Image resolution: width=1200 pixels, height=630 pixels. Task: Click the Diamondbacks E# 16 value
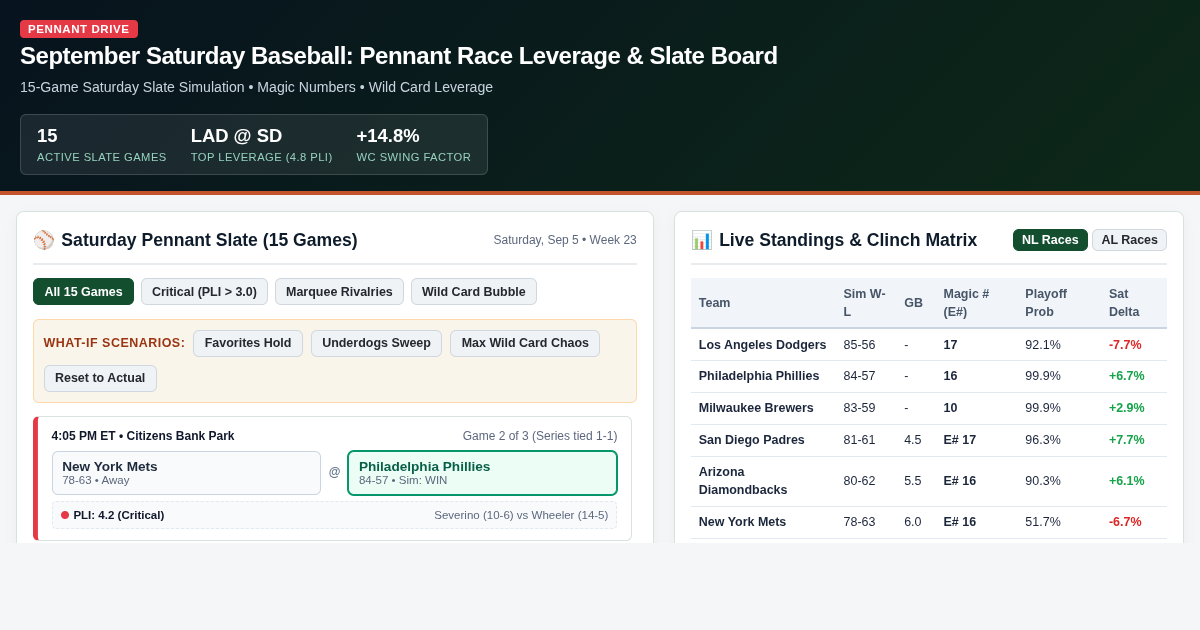coord(960,482)
